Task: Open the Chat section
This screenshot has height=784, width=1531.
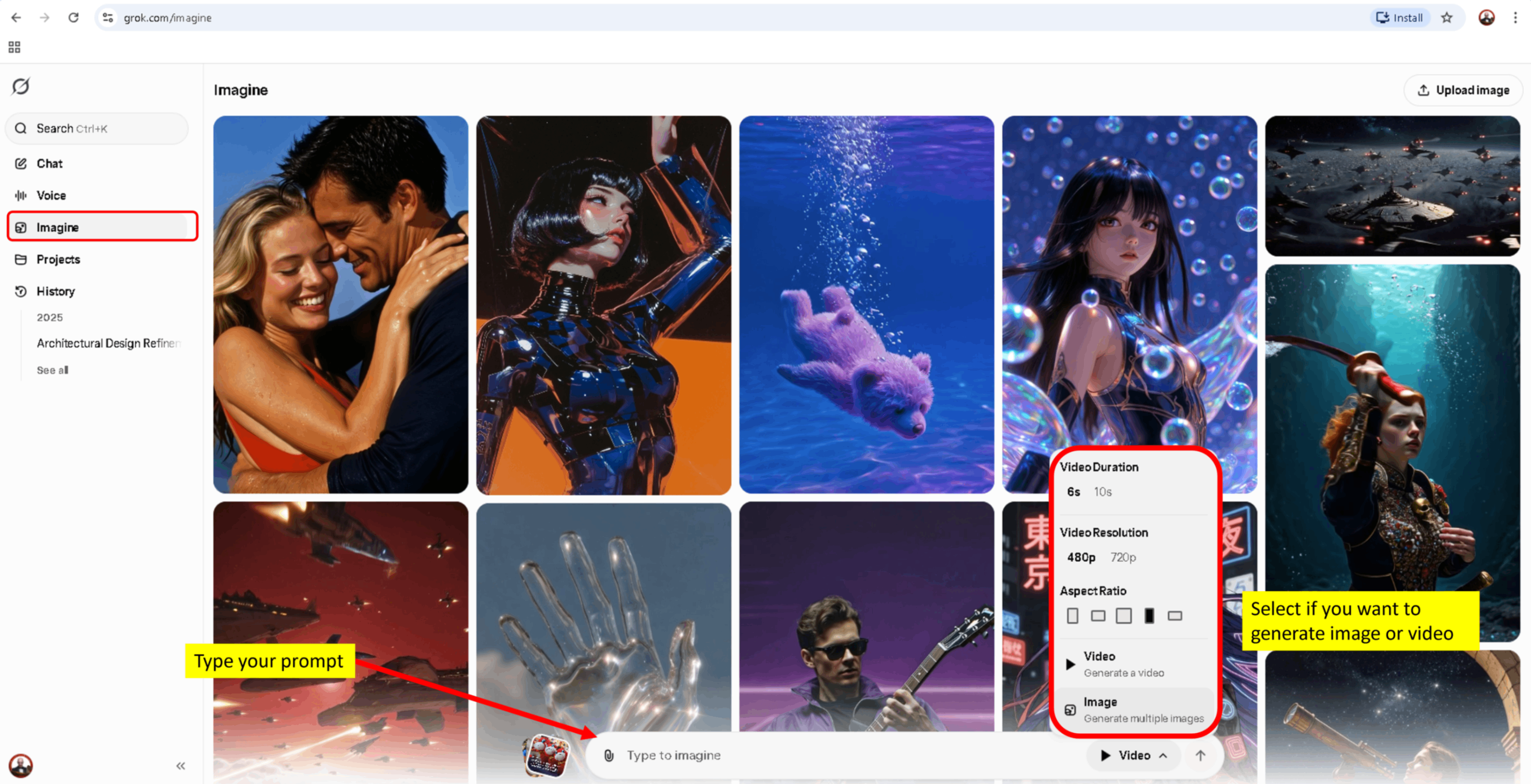Action: (49, 163)
